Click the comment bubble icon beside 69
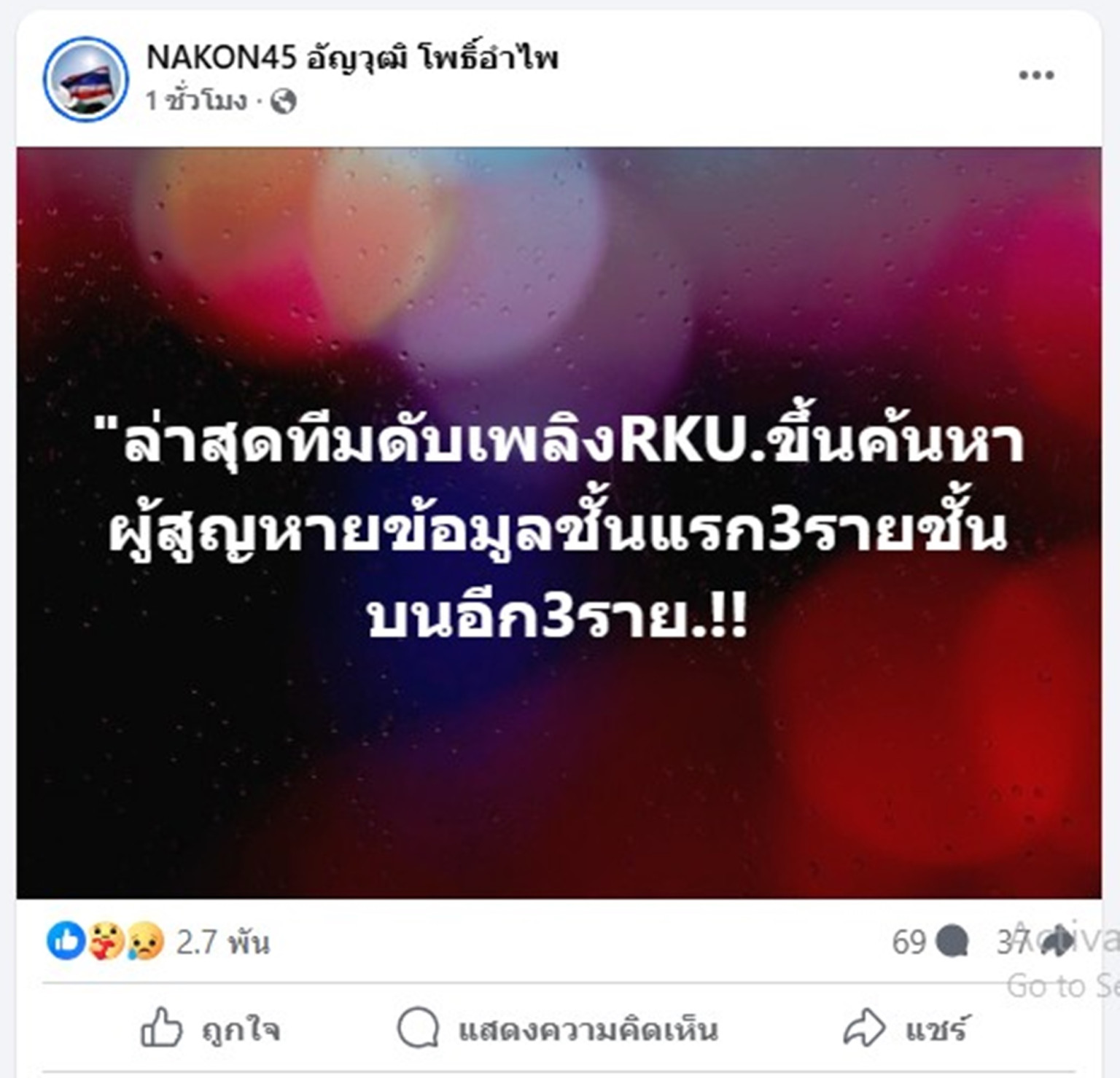Screen dimensions: 1120x1078 coord(952,941)
